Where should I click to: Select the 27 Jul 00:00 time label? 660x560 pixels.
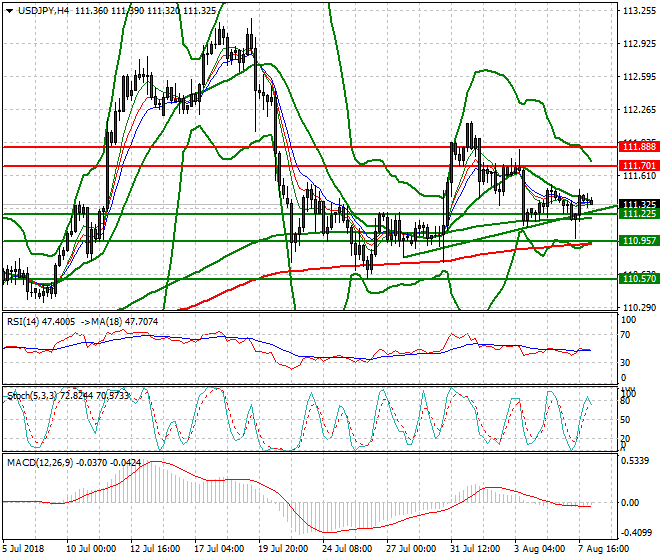coord(411,549)
